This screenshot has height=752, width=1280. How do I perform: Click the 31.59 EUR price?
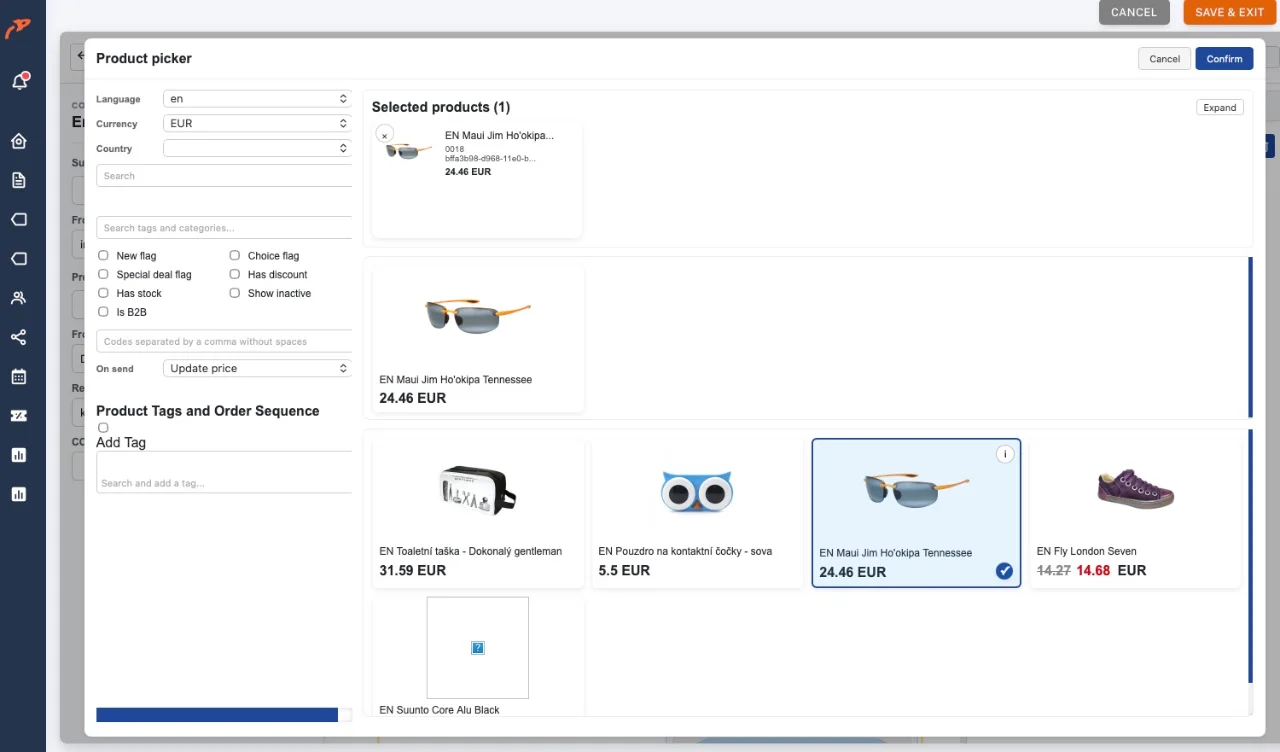[413, 571]
